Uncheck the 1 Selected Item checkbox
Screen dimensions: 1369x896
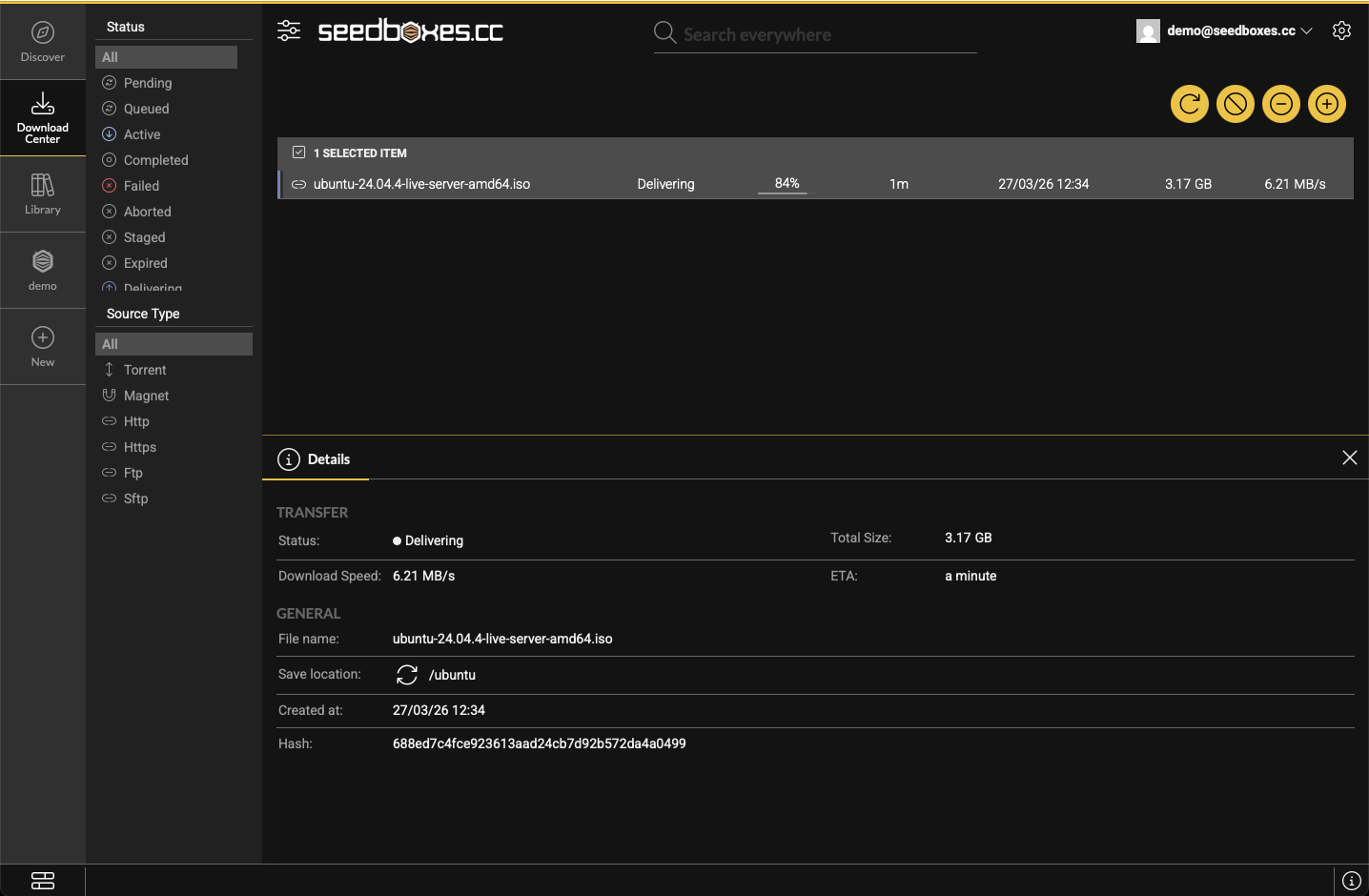point(299,153)
